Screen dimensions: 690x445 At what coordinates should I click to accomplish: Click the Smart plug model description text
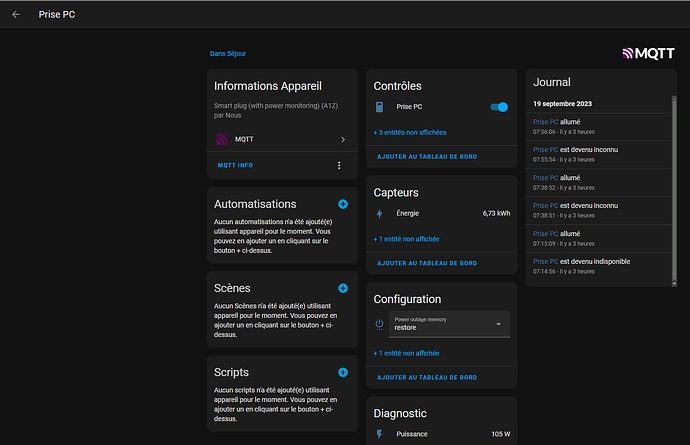click(x=276, y=110)
